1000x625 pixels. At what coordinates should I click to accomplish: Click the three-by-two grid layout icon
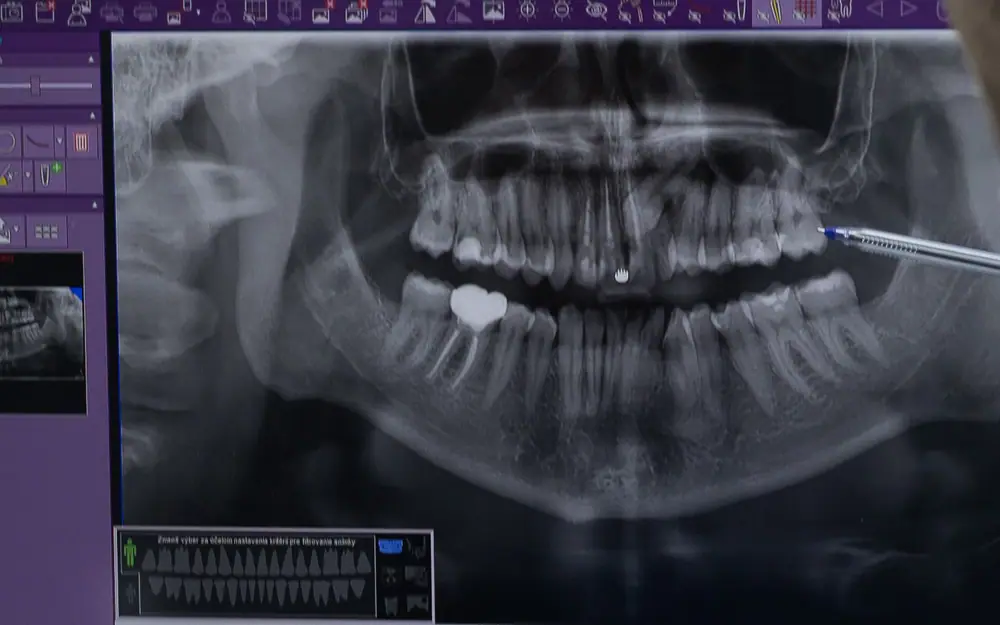click(47, 232)
